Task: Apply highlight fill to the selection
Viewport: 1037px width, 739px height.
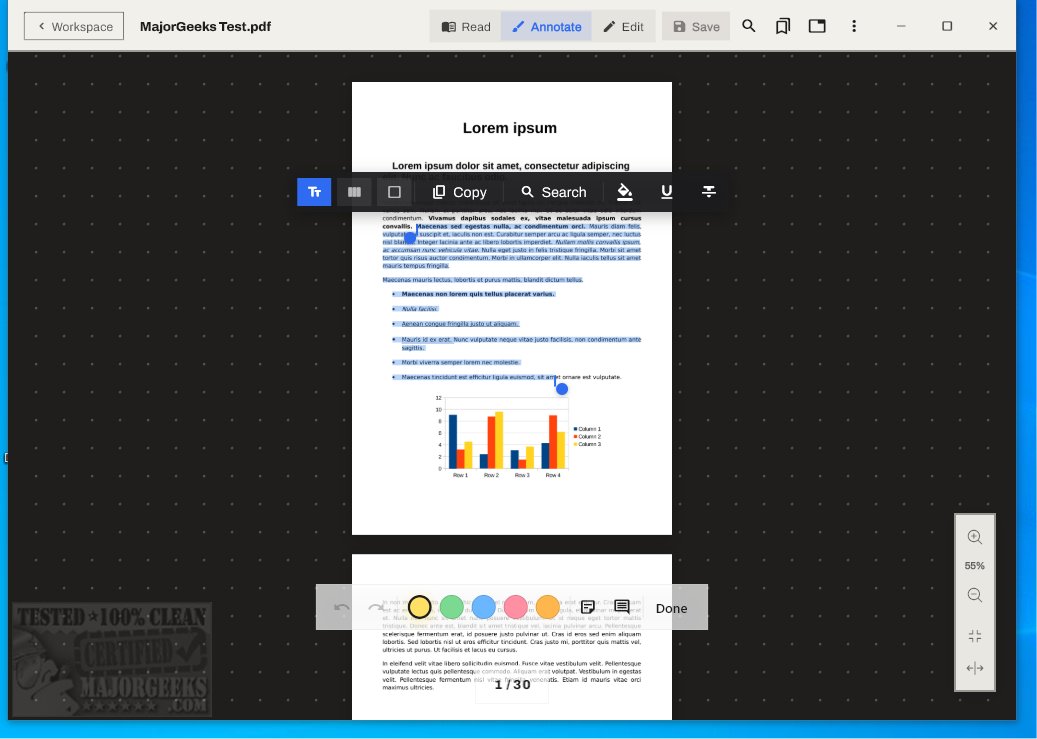Action: coord(624,192)
